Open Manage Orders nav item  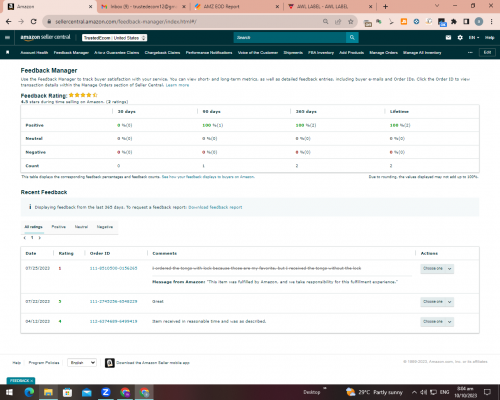pyautogui.click(x=384, y=53)
